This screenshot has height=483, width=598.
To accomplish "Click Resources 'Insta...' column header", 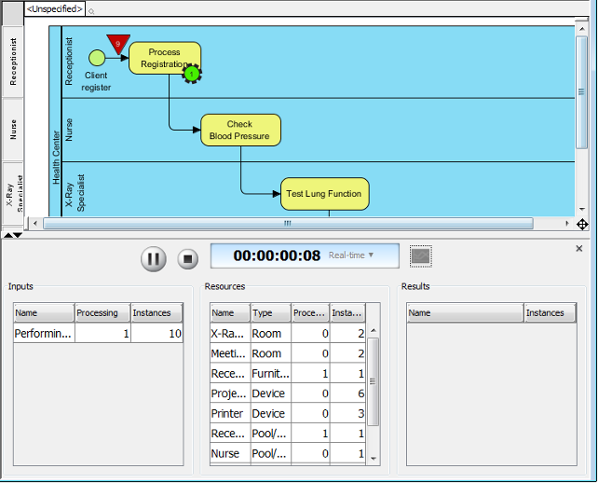I will click(x=347, y=313).
